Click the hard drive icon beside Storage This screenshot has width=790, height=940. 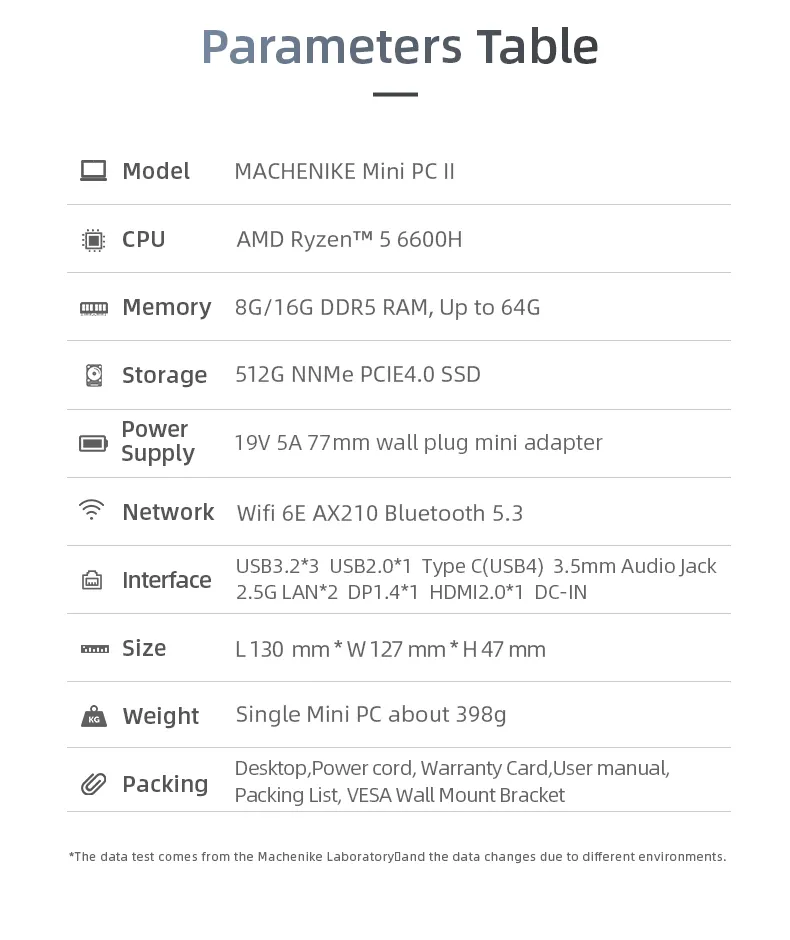point(94,375)
